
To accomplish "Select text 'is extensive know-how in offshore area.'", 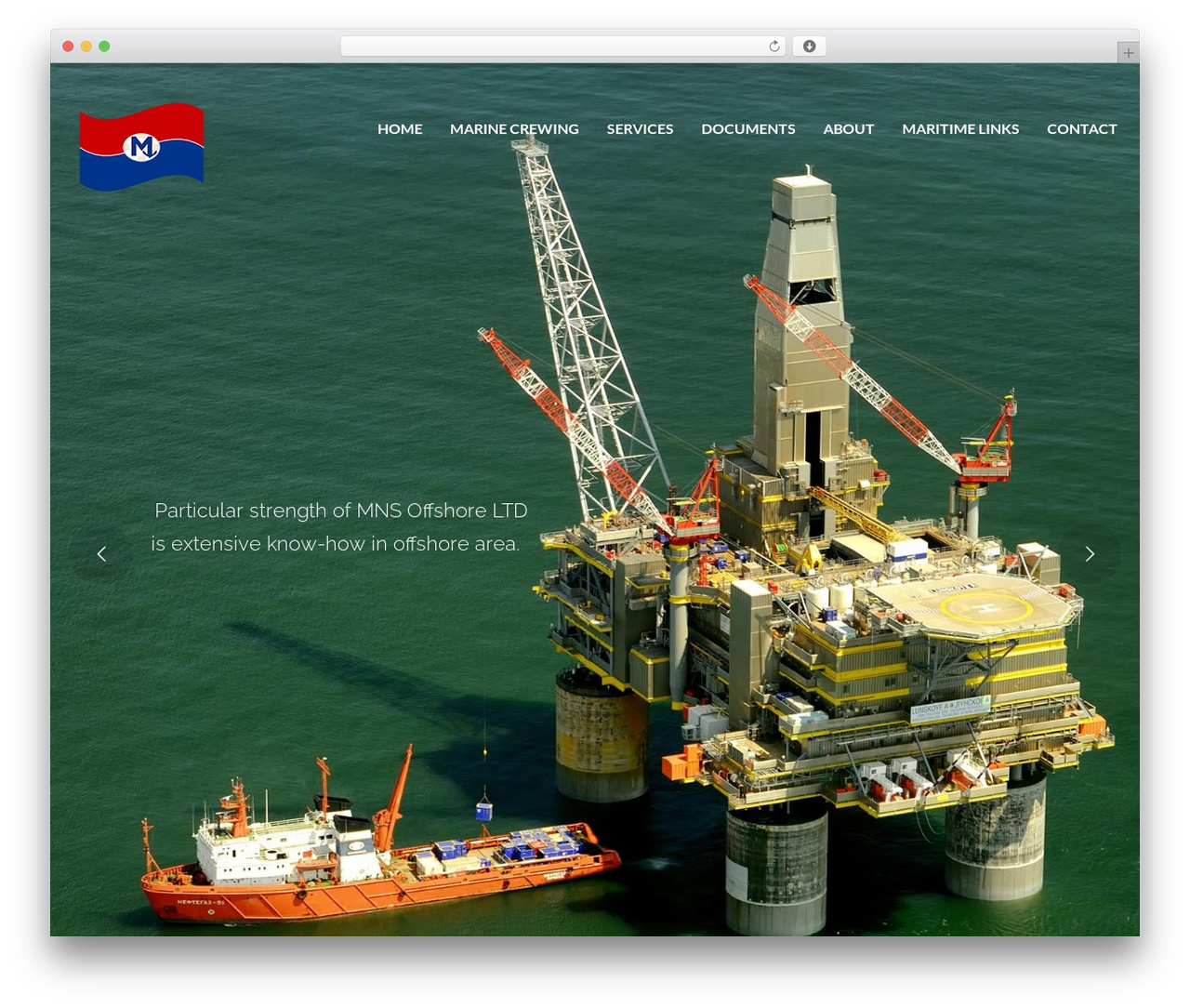I will 336,544.
